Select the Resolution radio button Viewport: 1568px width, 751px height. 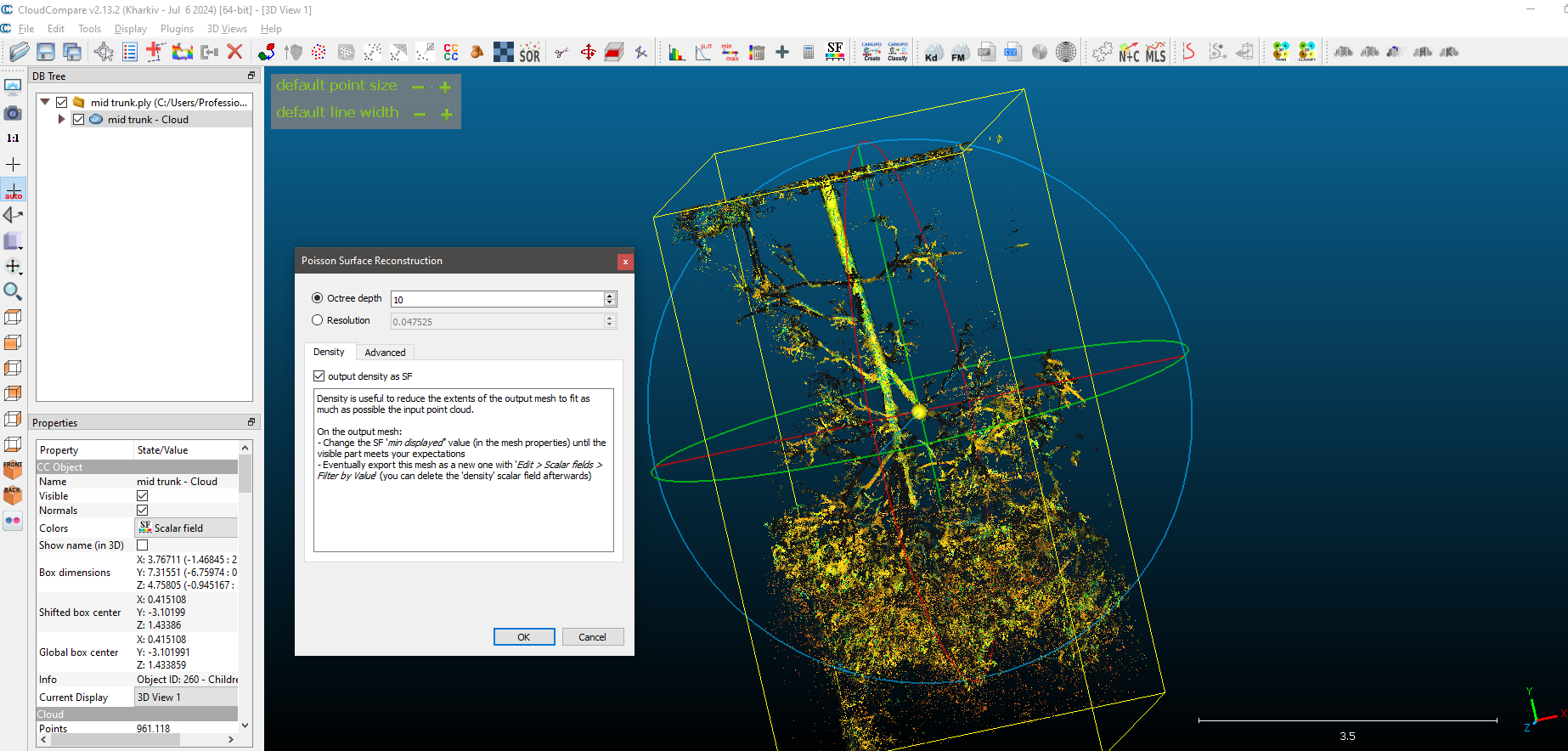[x=318, y=320]
